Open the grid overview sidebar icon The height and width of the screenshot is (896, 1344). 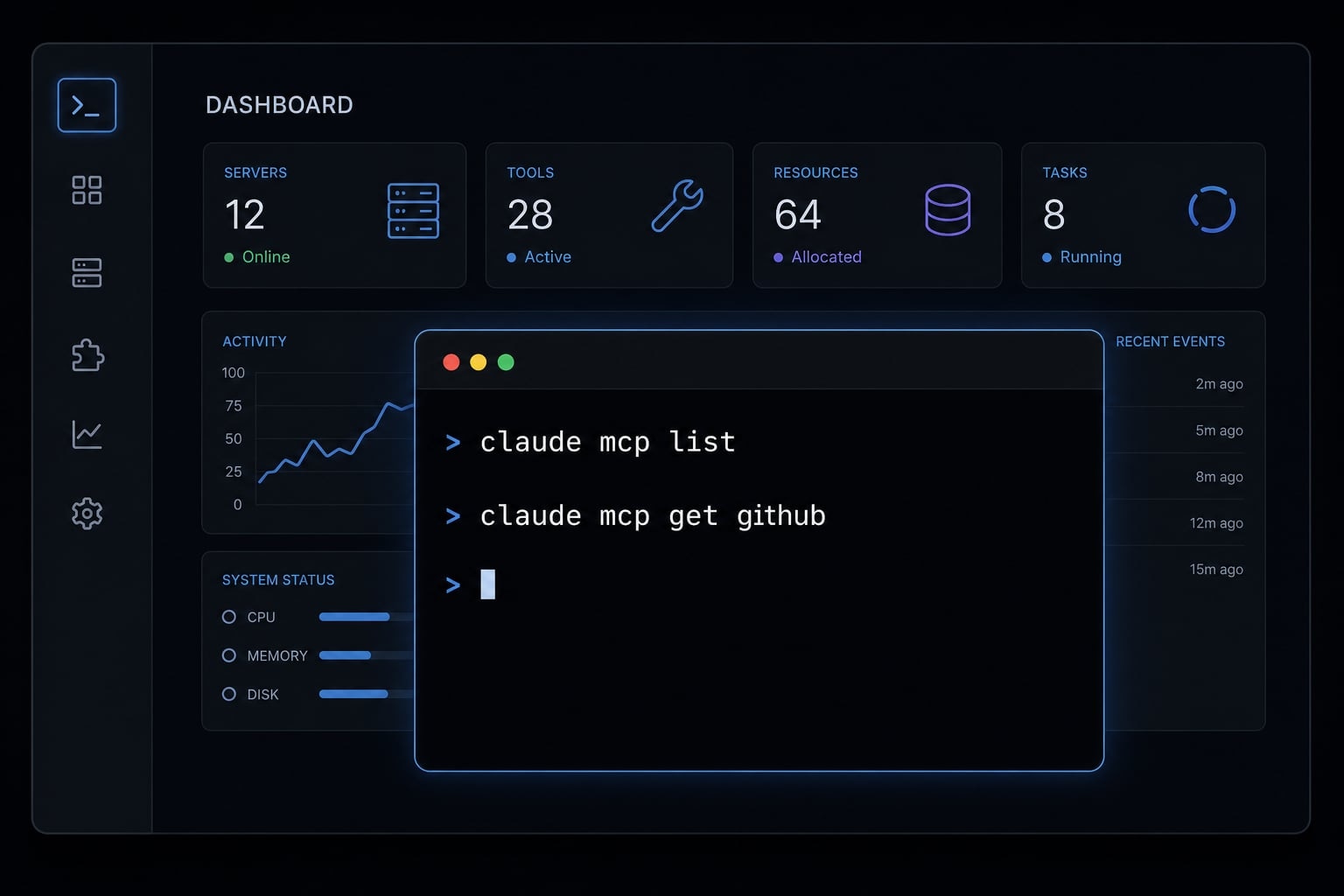click(87, 190)
